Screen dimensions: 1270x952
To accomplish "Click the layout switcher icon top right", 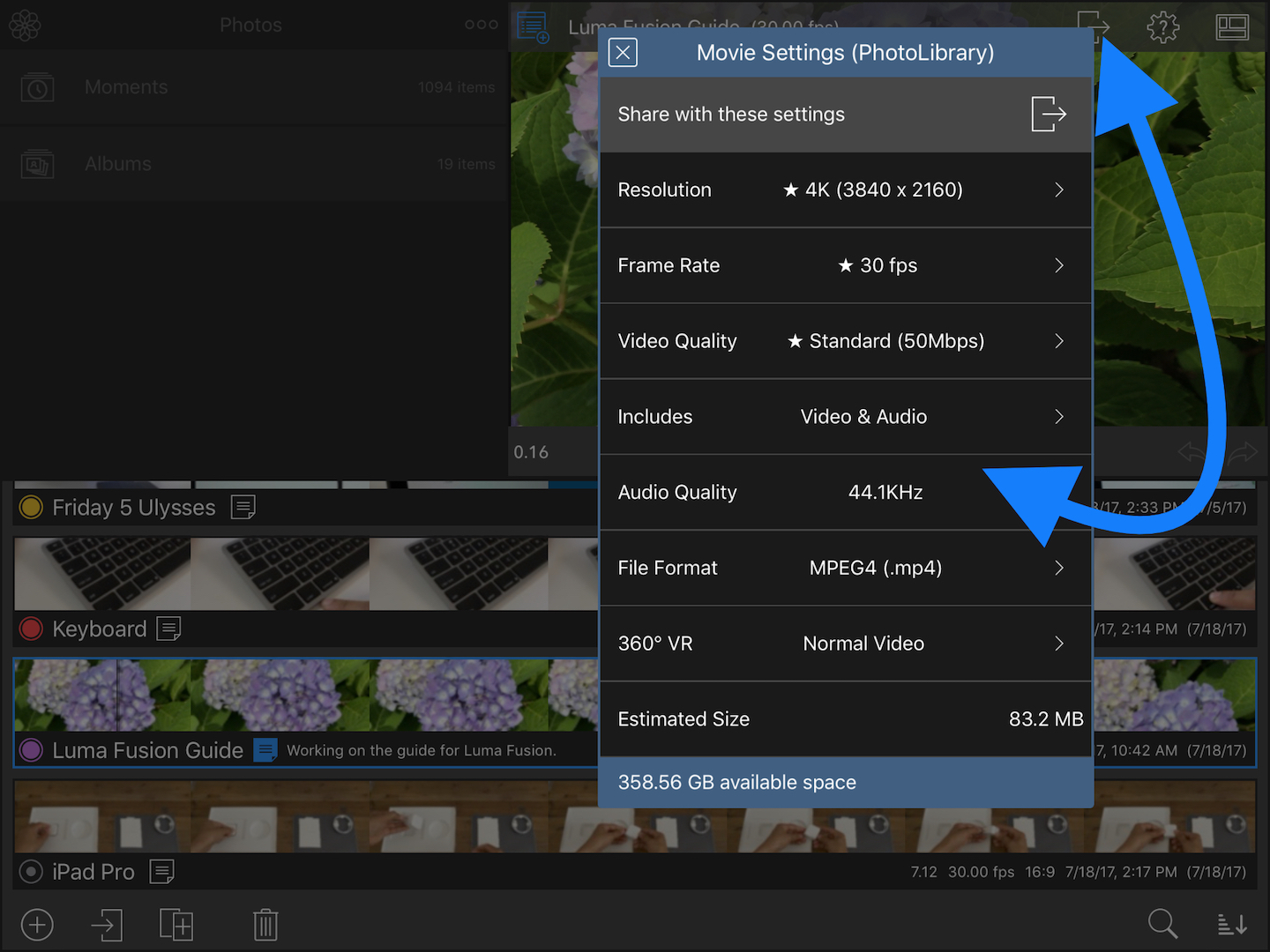I will 1232,26.
